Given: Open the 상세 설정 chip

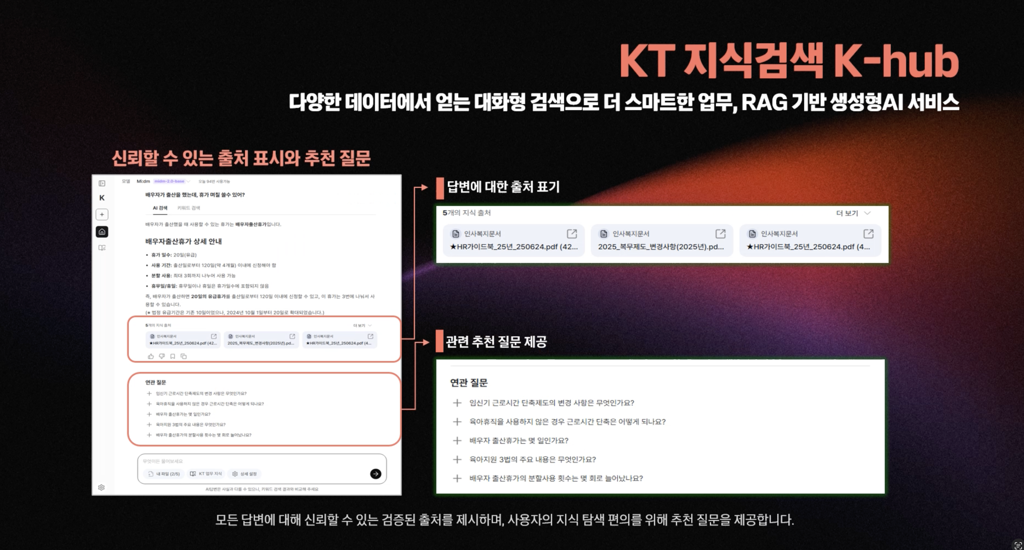Looking at the screenshot, I should point(246,474).
